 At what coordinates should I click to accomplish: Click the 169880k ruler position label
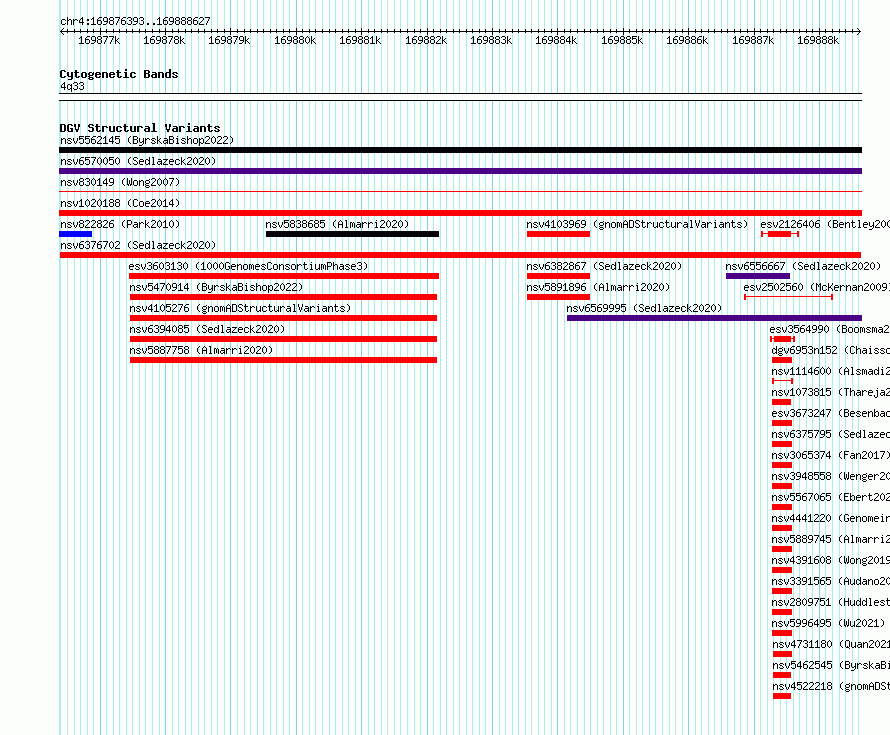tap(295, 40)
